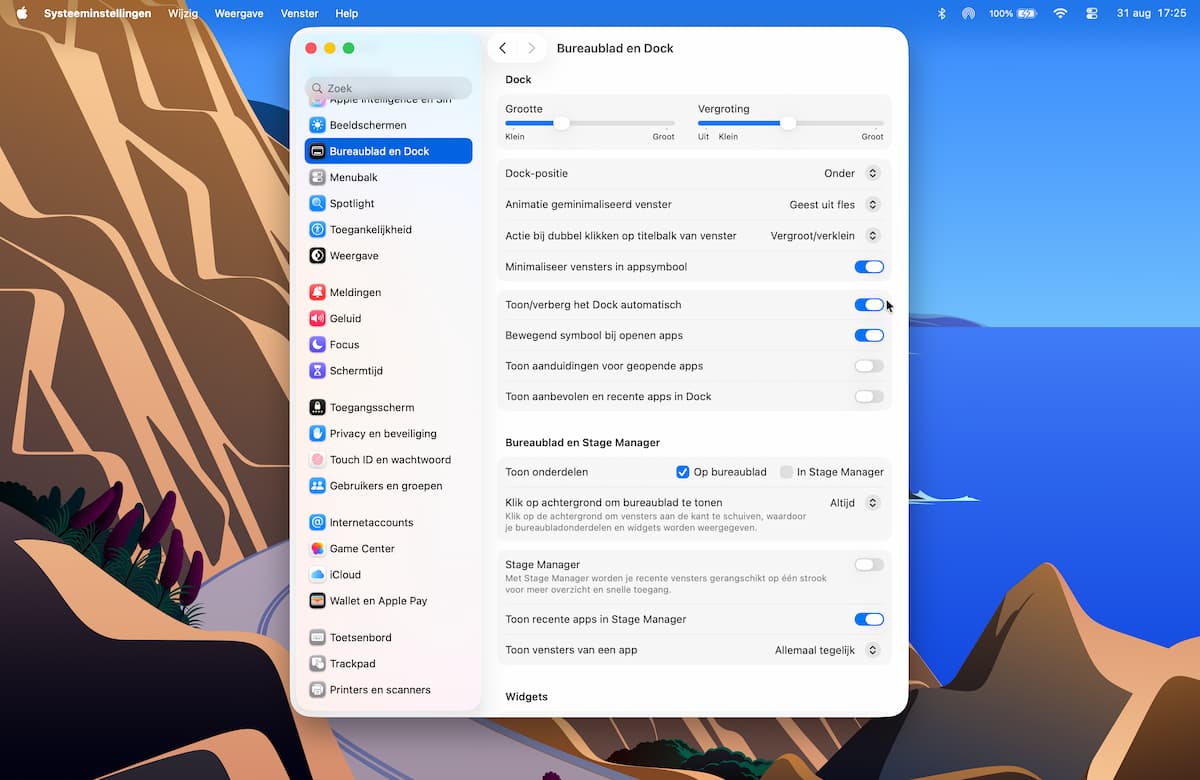Viewport: 1200px width, 780px height.
Task: Open Focus settings icon
Action: (x=317, y=344)
